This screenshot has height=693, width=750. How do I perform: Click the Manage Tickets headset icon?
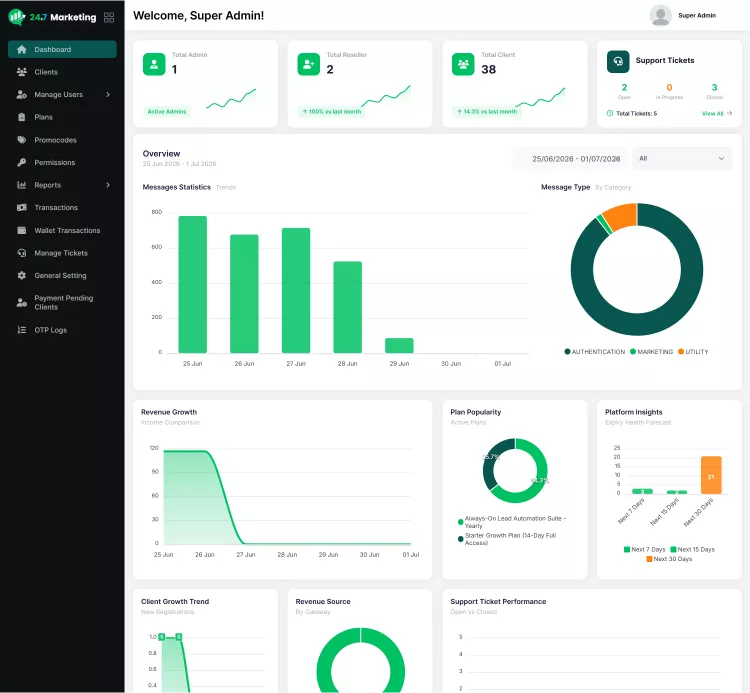tap(22, 253)
